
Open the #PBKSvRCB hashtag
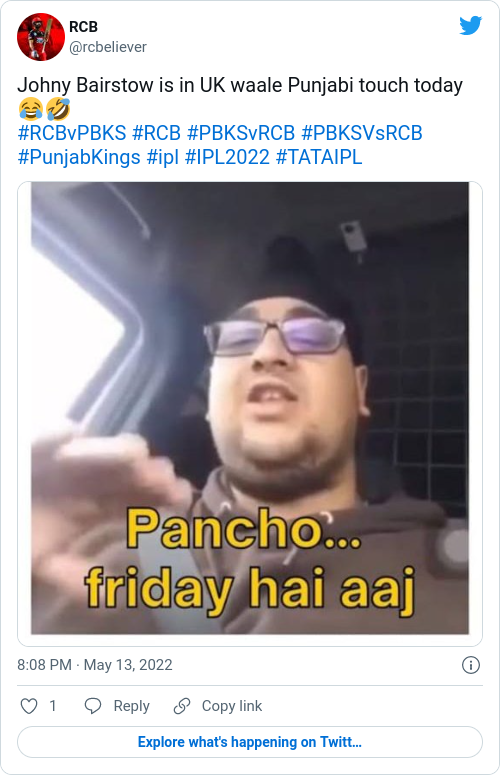(x=241, y=133)
